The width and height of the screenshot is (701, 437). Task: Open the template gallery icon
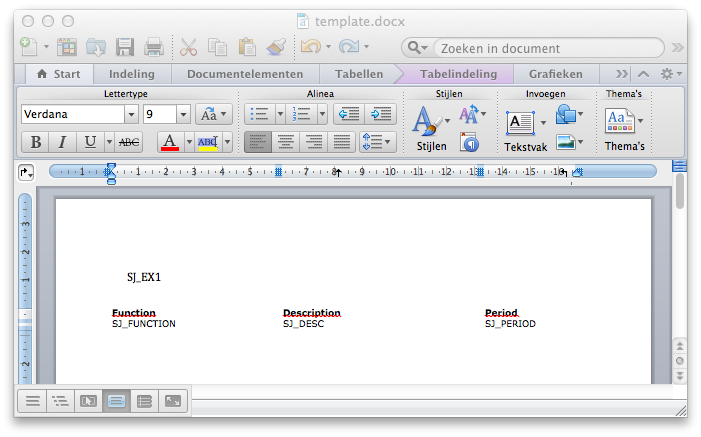coord(67,47)
